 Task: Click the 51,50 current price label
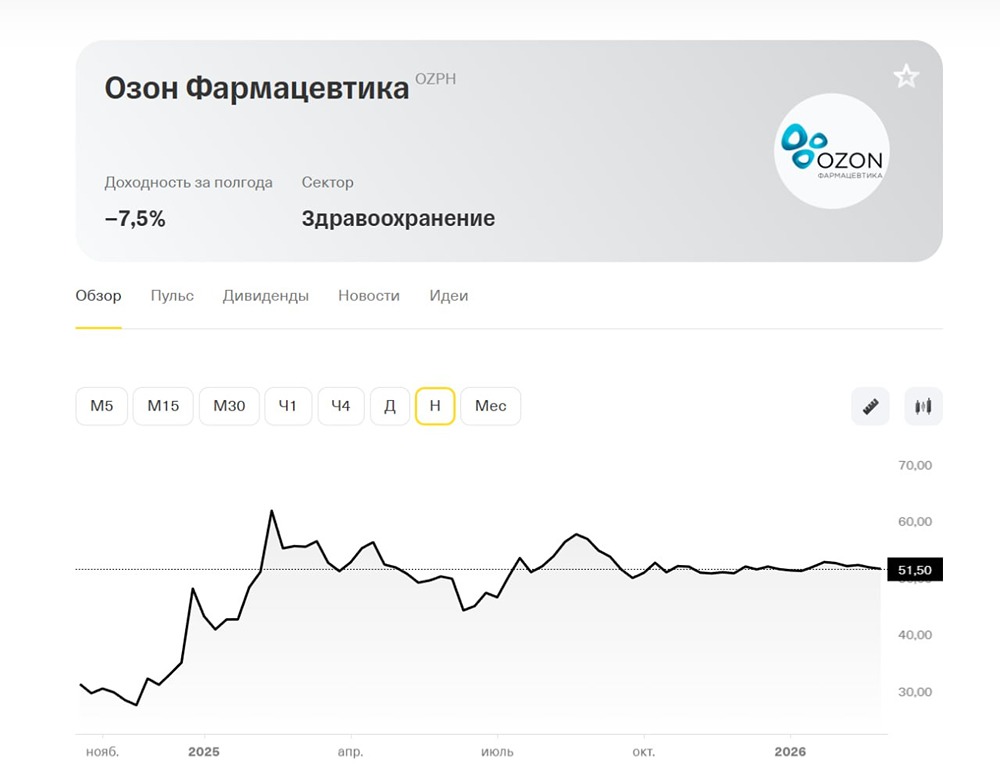[914, 570]
